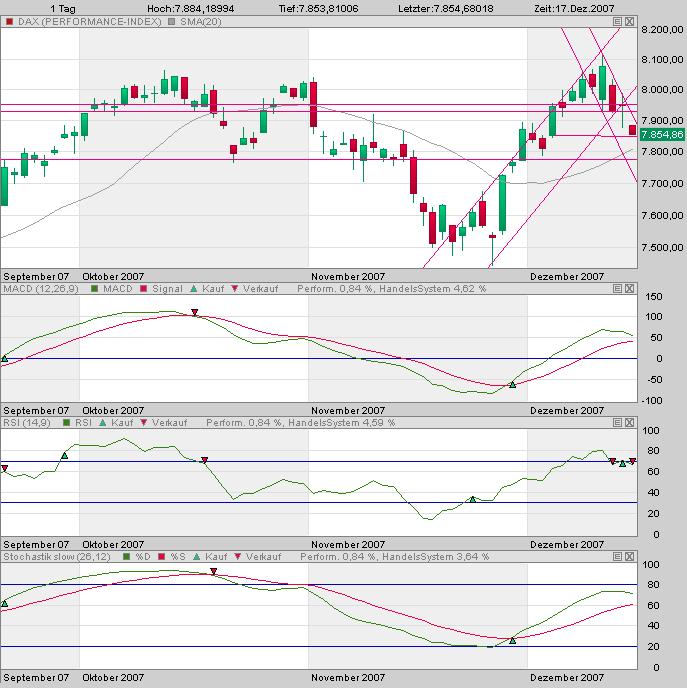Select the RSI sell marker in mid-October
The image size is (687, 688).
(204, 460)
